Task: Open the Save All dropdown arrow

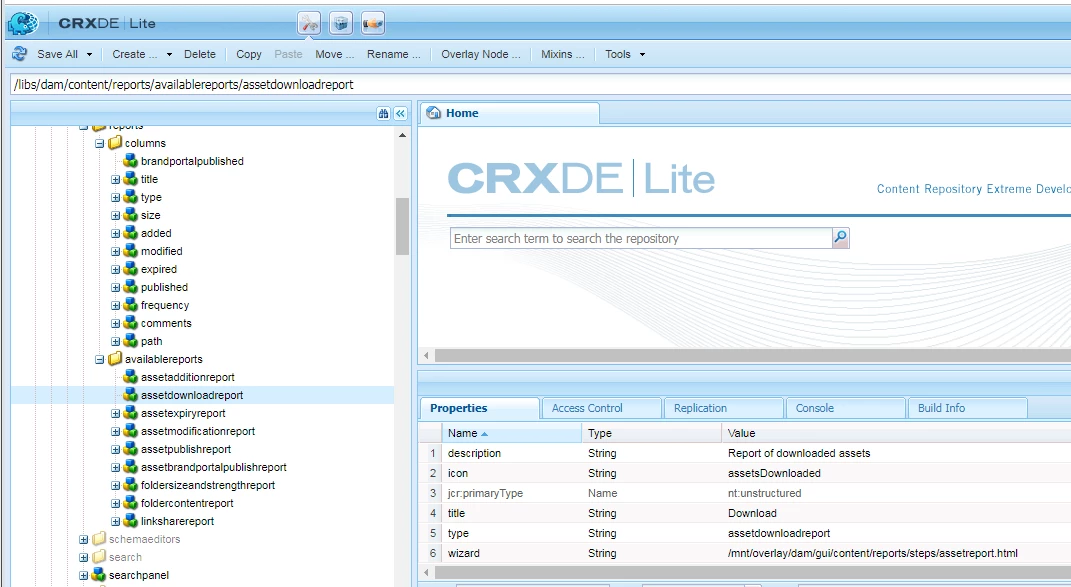Action: point(89,55)
